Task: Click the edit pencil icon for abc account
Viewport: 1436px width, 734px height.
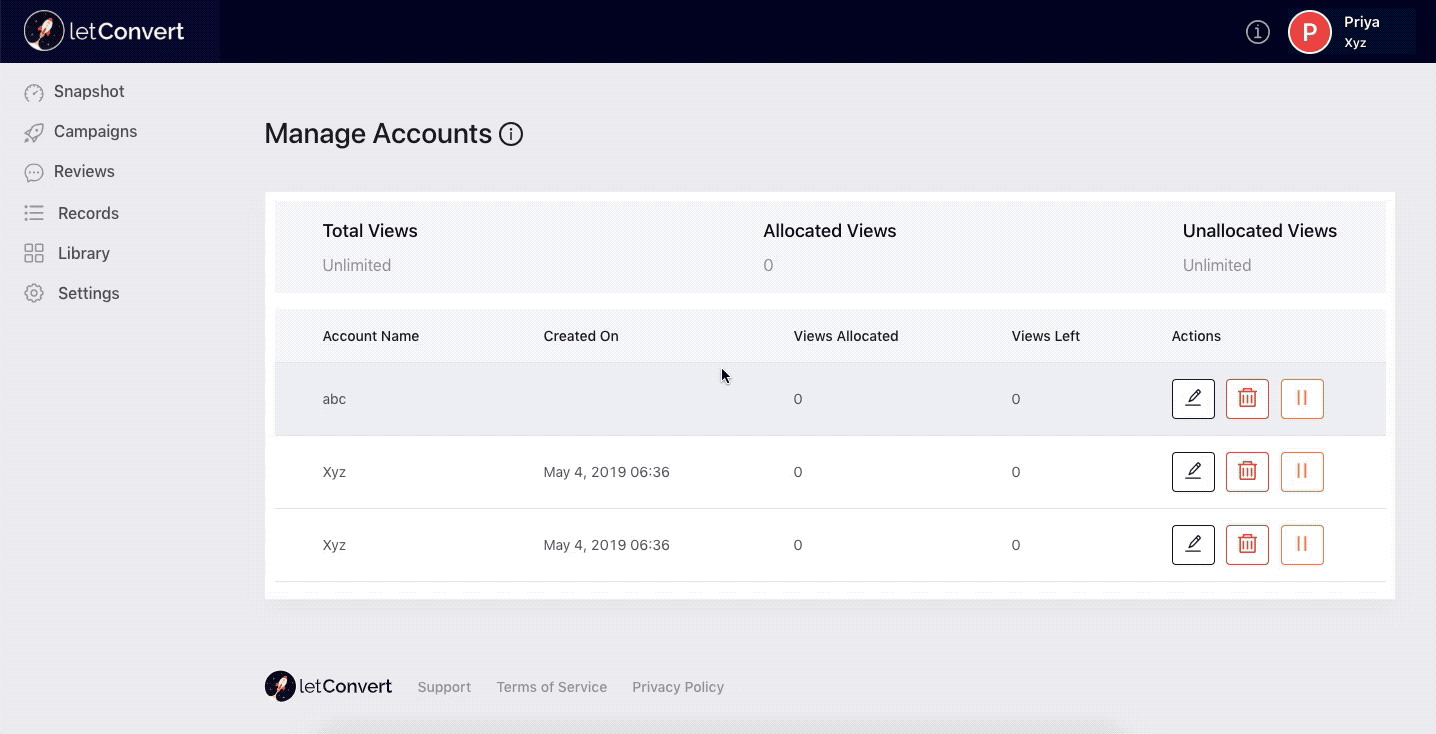Action: 1193,399
